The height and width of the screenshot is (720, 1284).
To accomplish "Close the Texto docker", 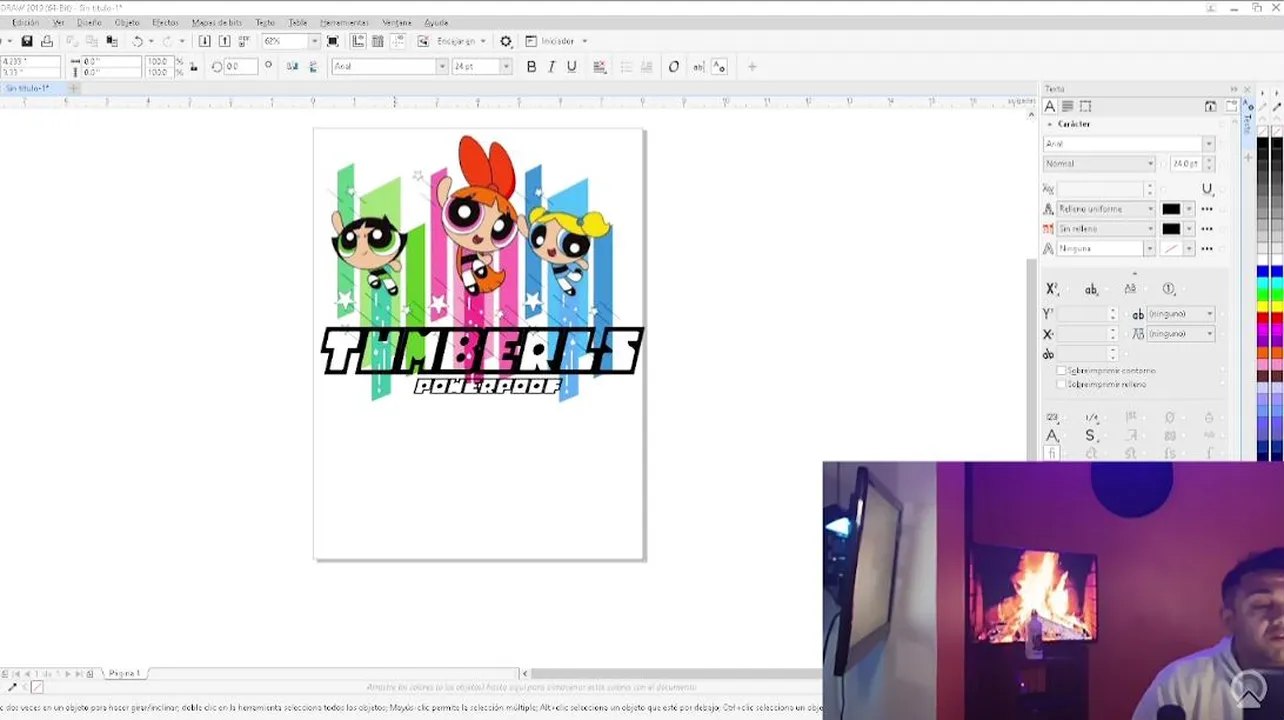I will point(1247,89).
